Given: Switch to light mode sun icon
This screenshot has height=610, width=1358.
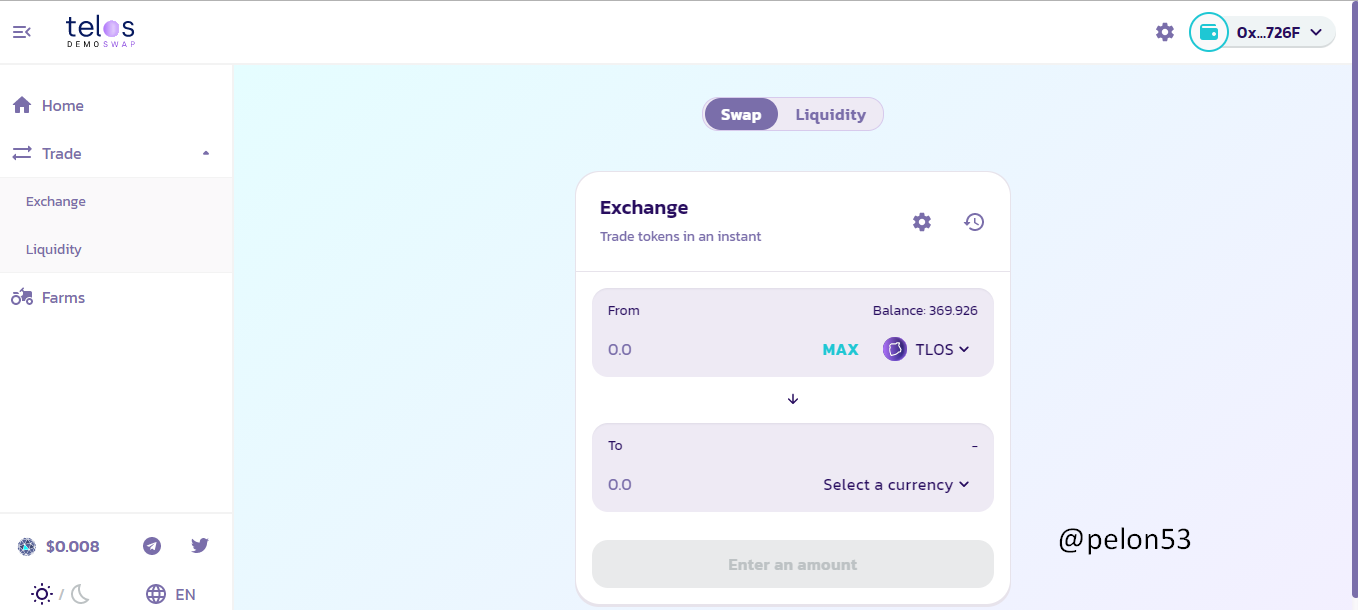Looking at the screenshot, I should tap(41, 594).
